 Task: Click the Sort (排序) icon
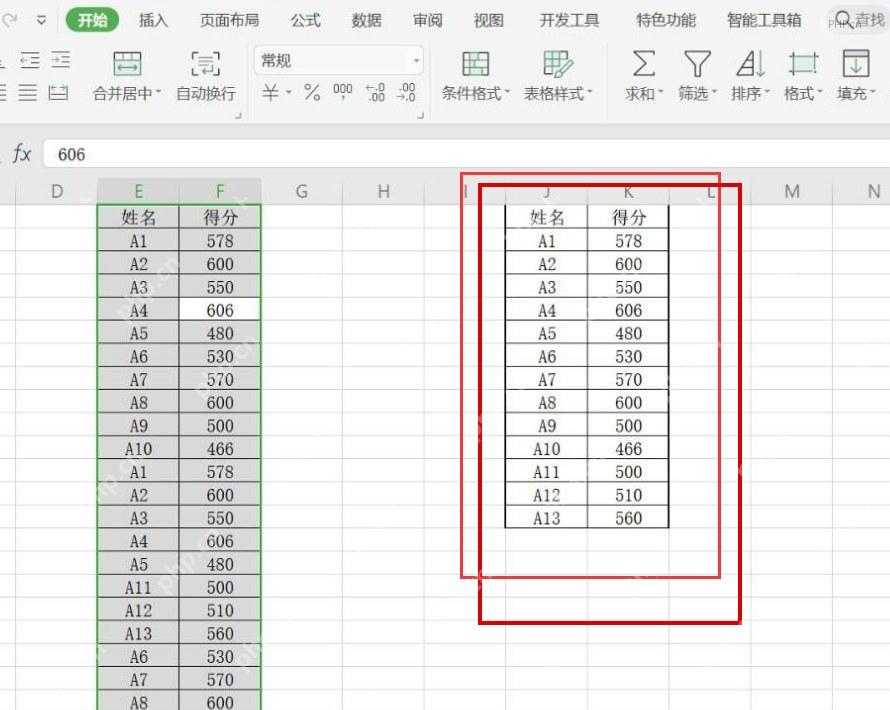pyautogui.click(x=750, y=63)
